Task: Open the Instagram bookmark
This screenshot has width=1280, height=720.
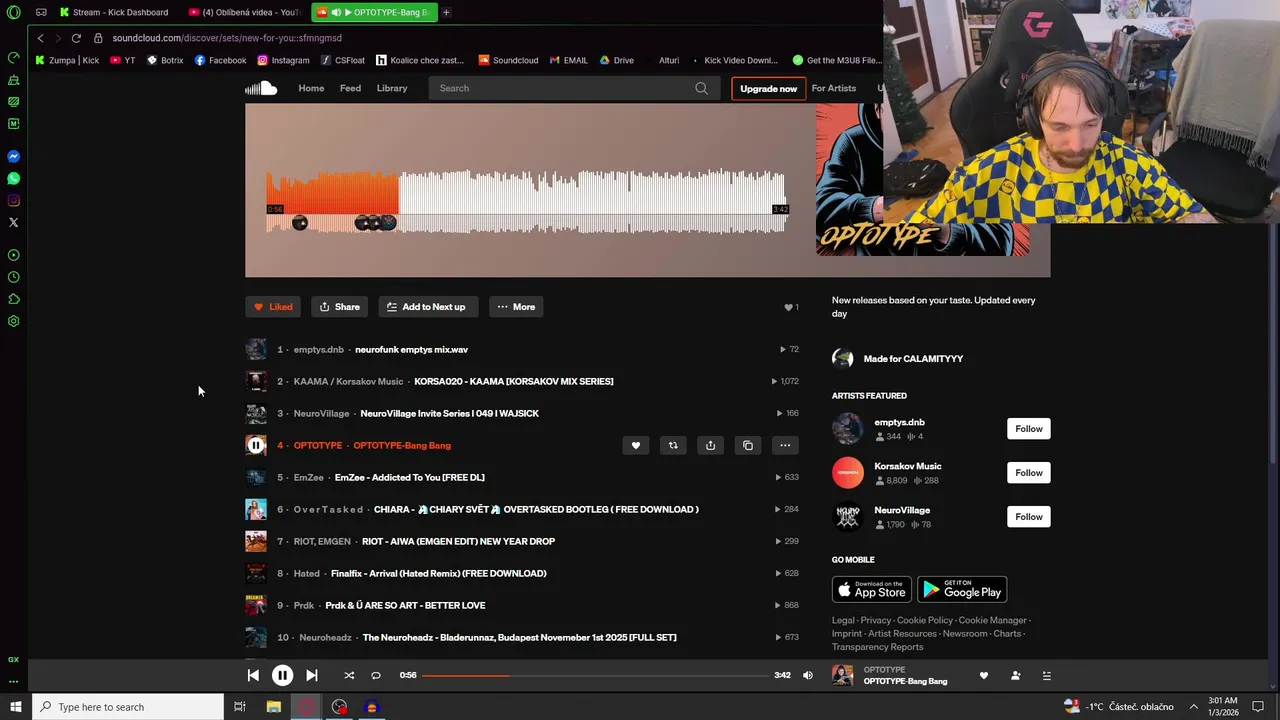Action: tap(283, 60)
